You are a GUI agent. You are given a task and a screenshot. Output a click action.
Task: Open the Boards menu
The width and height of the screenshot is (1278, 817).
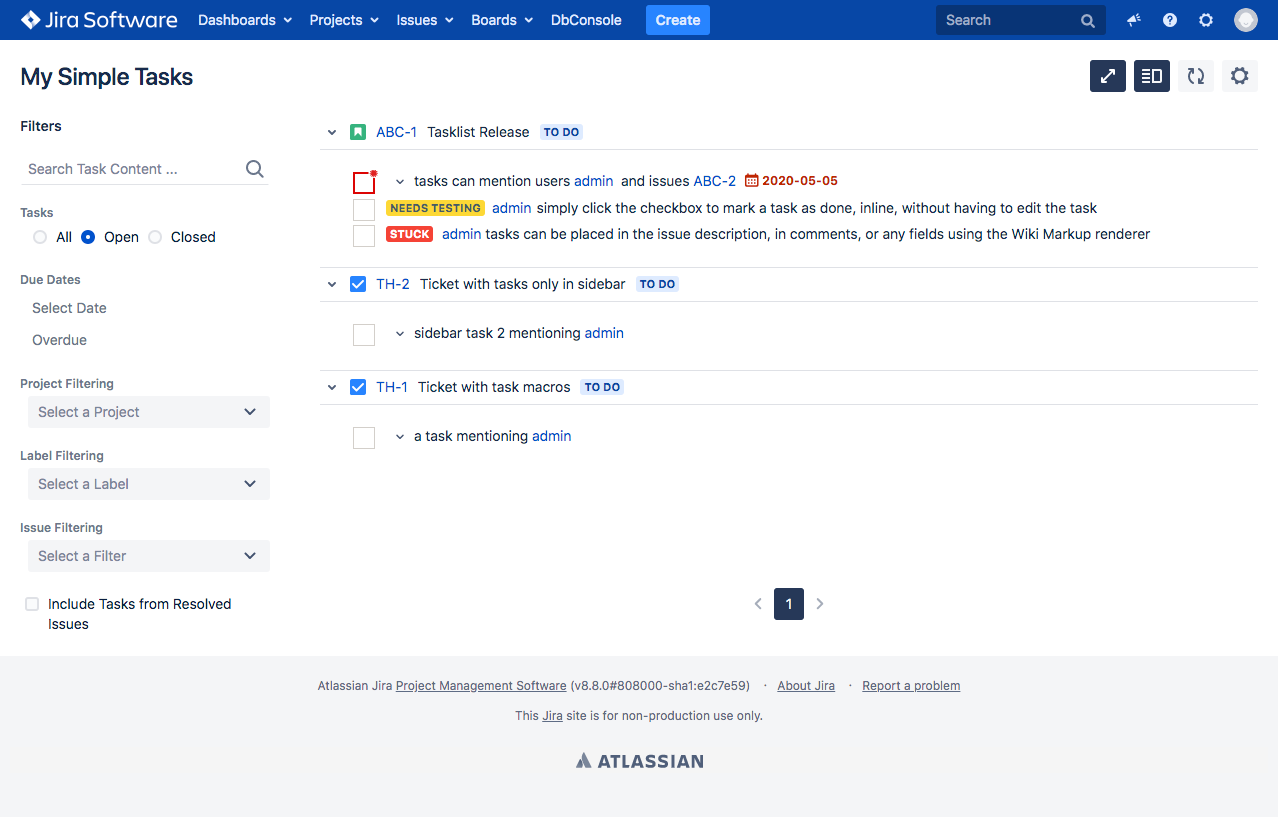coord(502,20)
